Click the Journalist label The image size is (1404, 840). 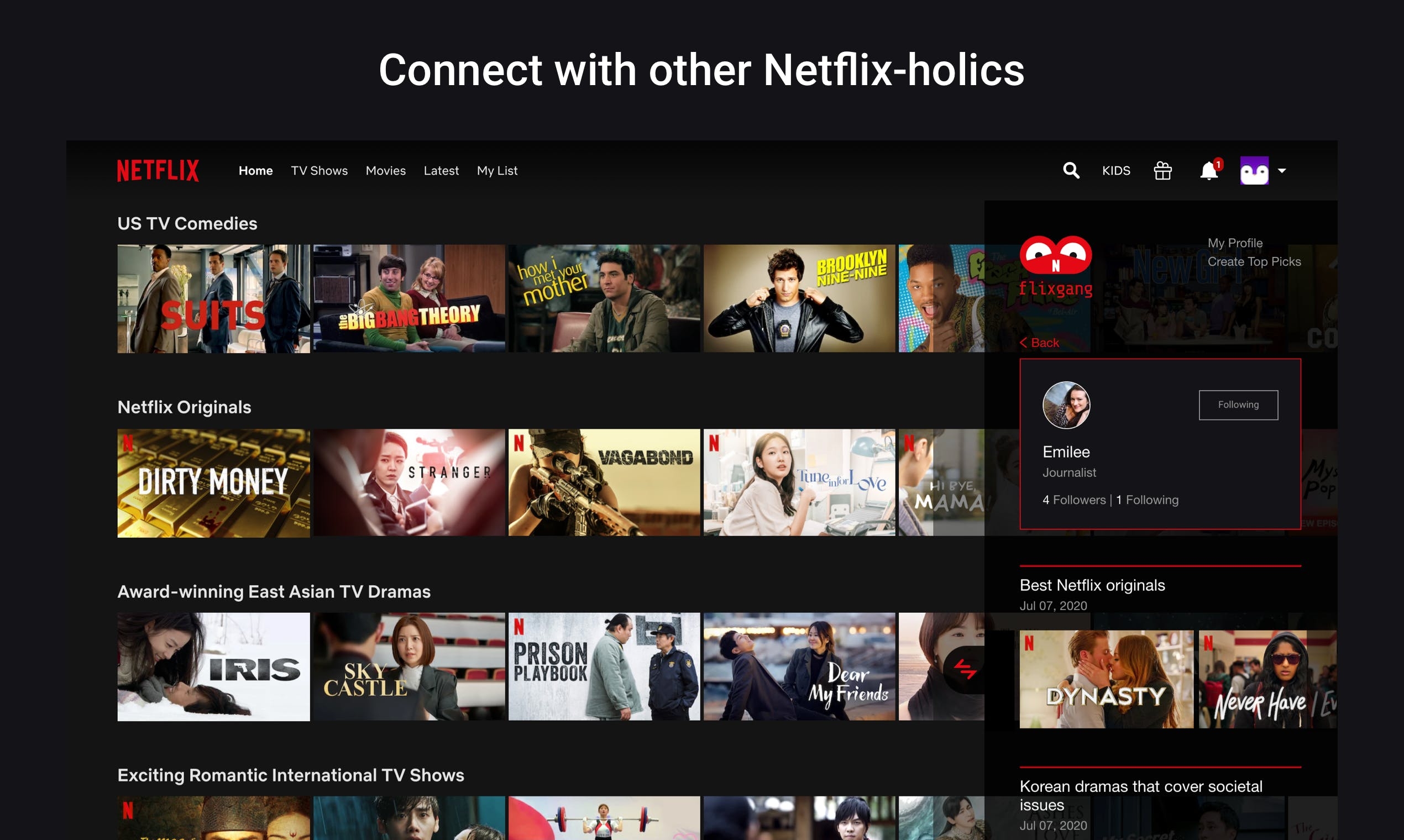[1069, 473]
